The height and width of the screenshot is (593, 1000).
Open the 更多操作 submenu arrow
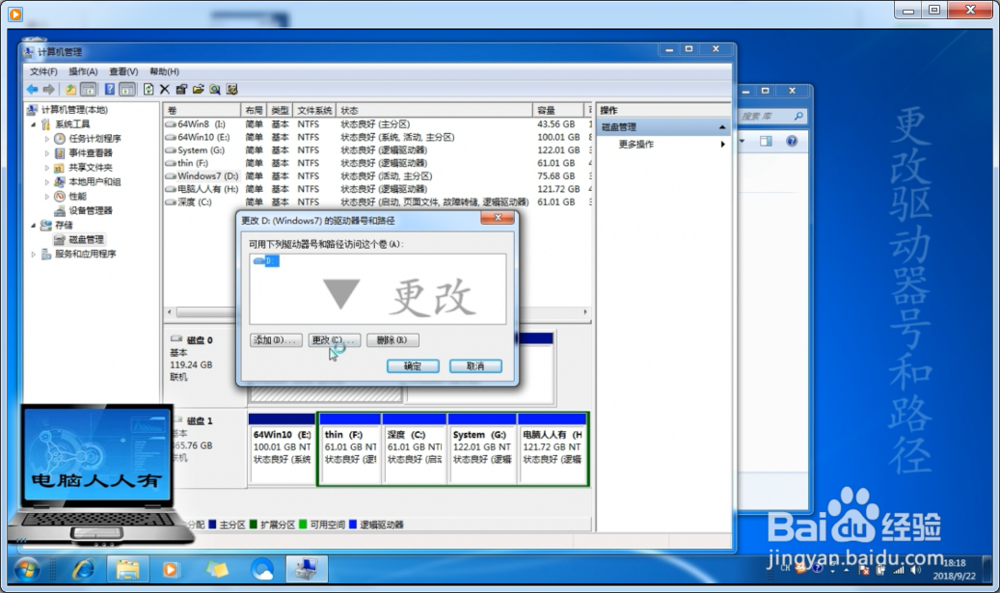723,144
